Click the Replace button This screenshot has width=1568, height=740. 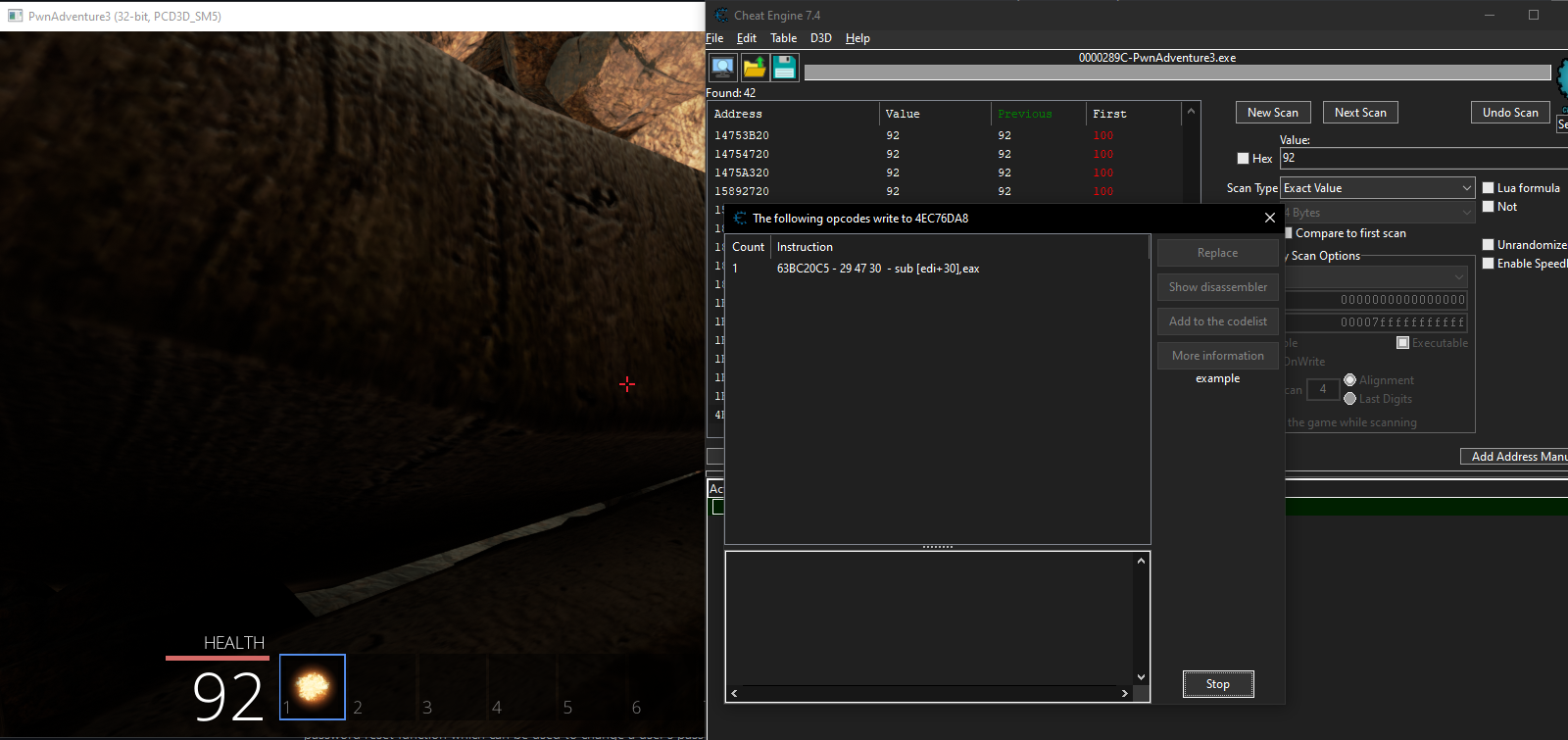pyautogui.click(x=1218, y=253)
